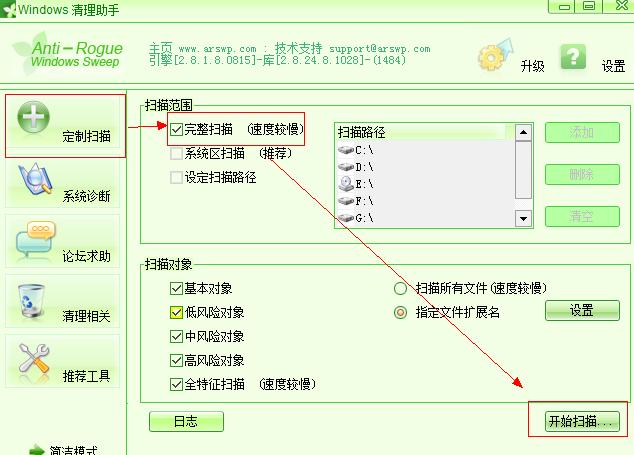The height and width of the screenshot is (455, 634).
Task: Switch to 推荐工具 label in sidebar
Action: pos(86,376)
